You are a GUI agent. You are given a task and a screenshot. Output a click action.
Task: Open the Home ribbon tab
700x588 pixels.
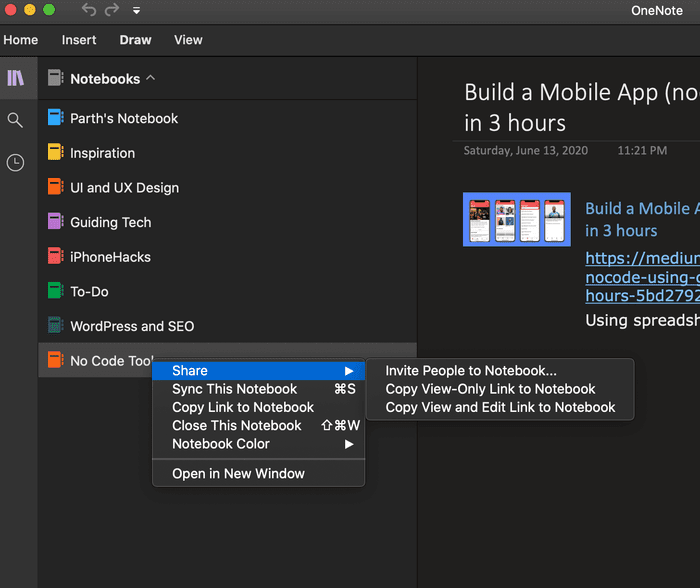point(21,40)
